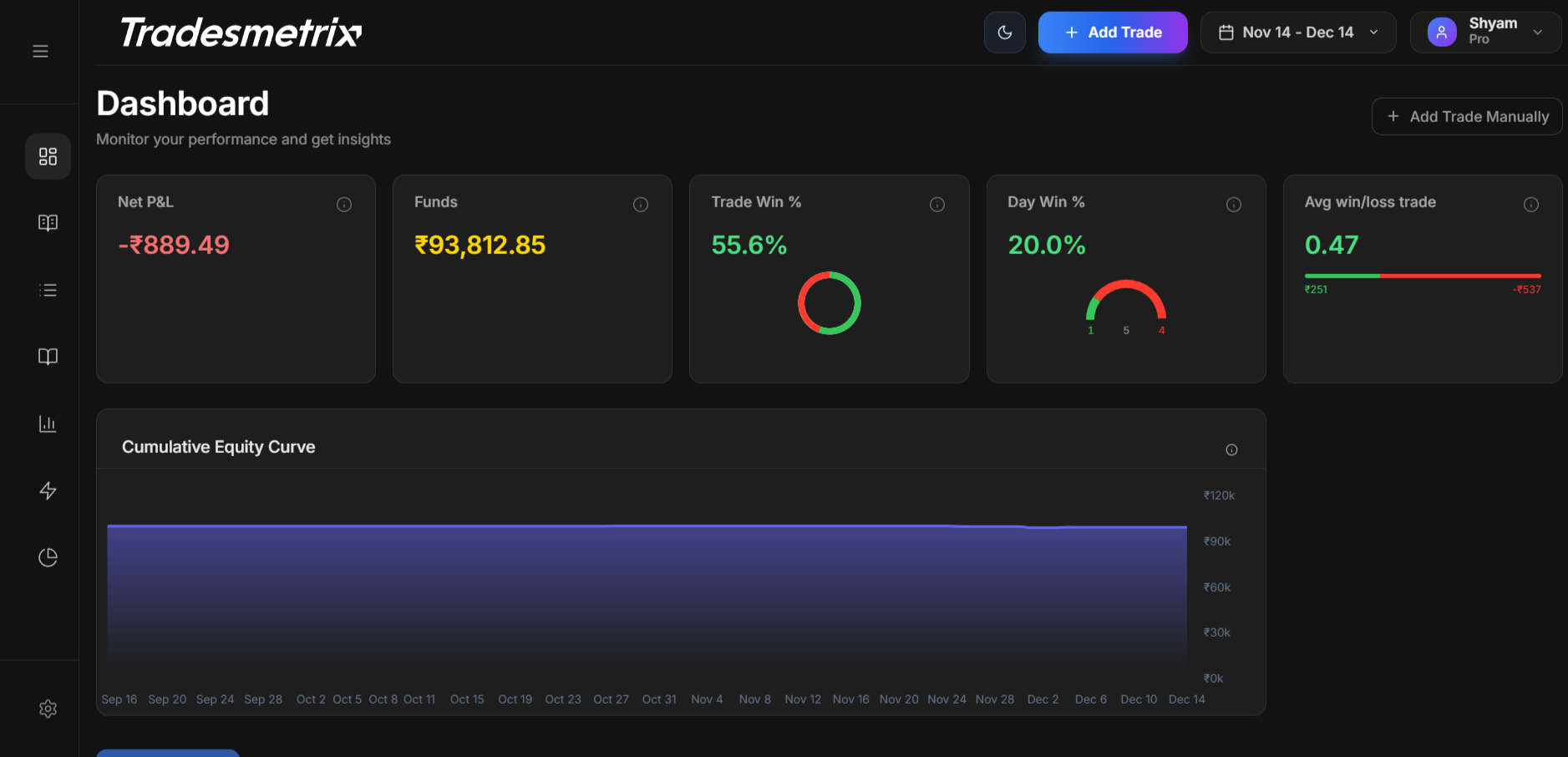Open the bar chart analytics icon
The image size is (1568, 757).
click(x=48, y=424)
